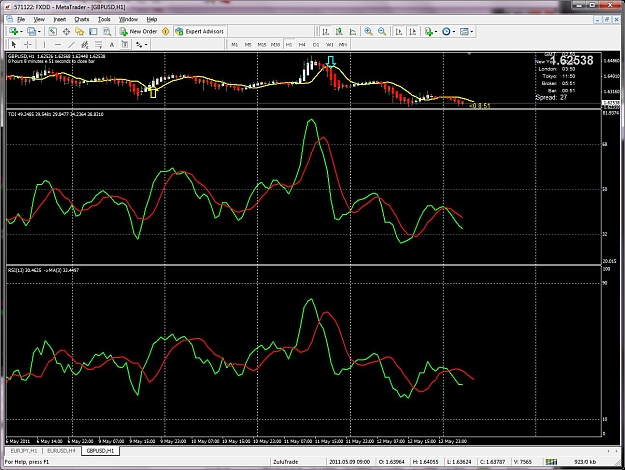Open the Indicators list icon
Screen dimensions: 625x470
click(x=428, y=31)
